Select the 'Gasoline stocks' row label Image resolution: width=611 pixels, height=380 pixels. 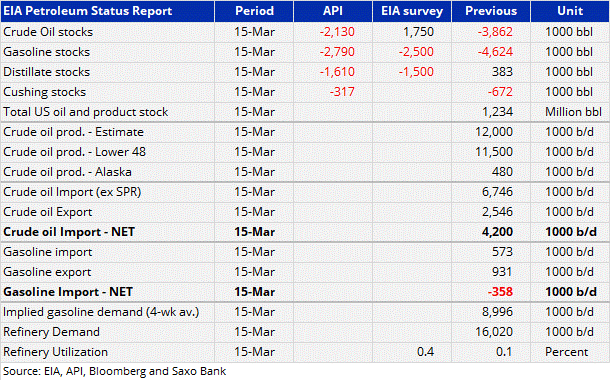click(46, 52)
